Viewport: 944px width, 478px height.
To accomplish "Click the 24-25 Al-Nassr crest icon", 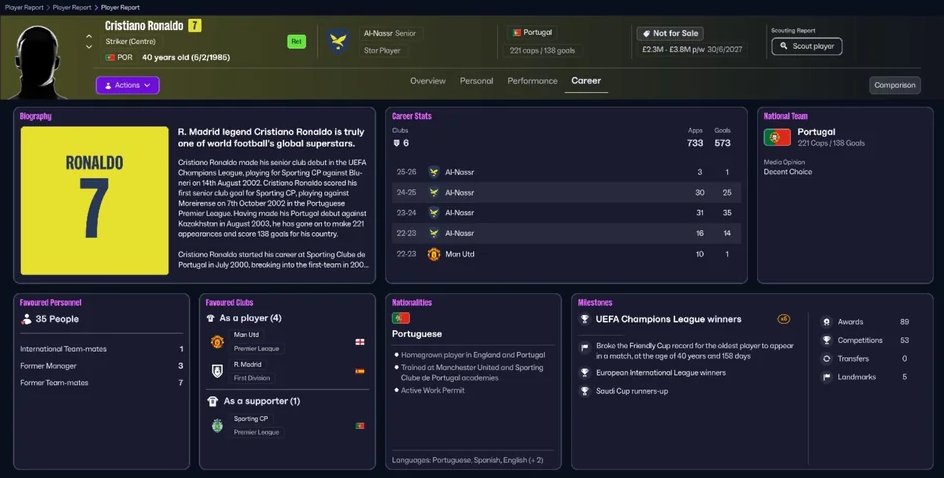I will [x=433, y=193].
